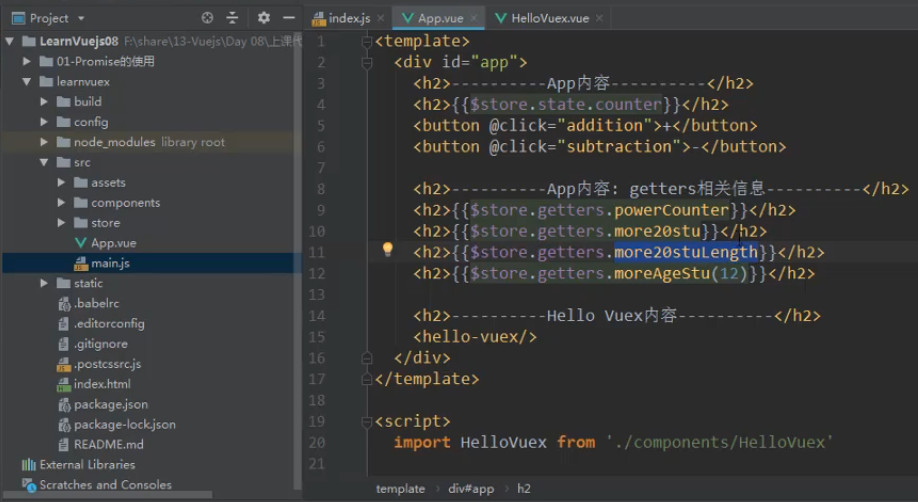Close the index.js tab
Screen dimensions: 918x502
click(381, 18)
